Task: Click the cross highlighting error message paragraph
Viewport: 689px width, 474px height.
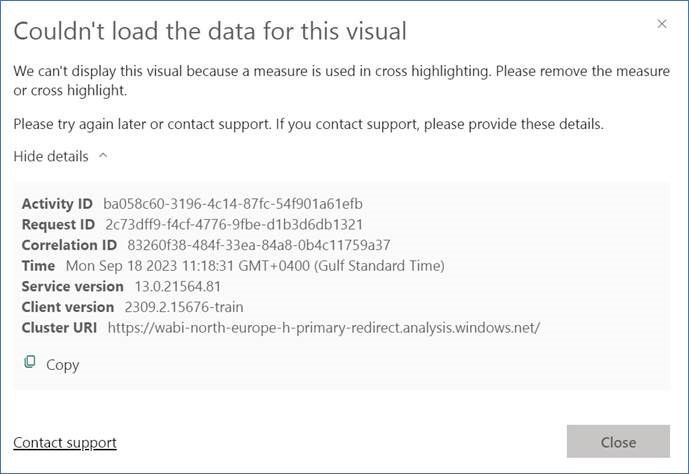Action: point(341,80)
